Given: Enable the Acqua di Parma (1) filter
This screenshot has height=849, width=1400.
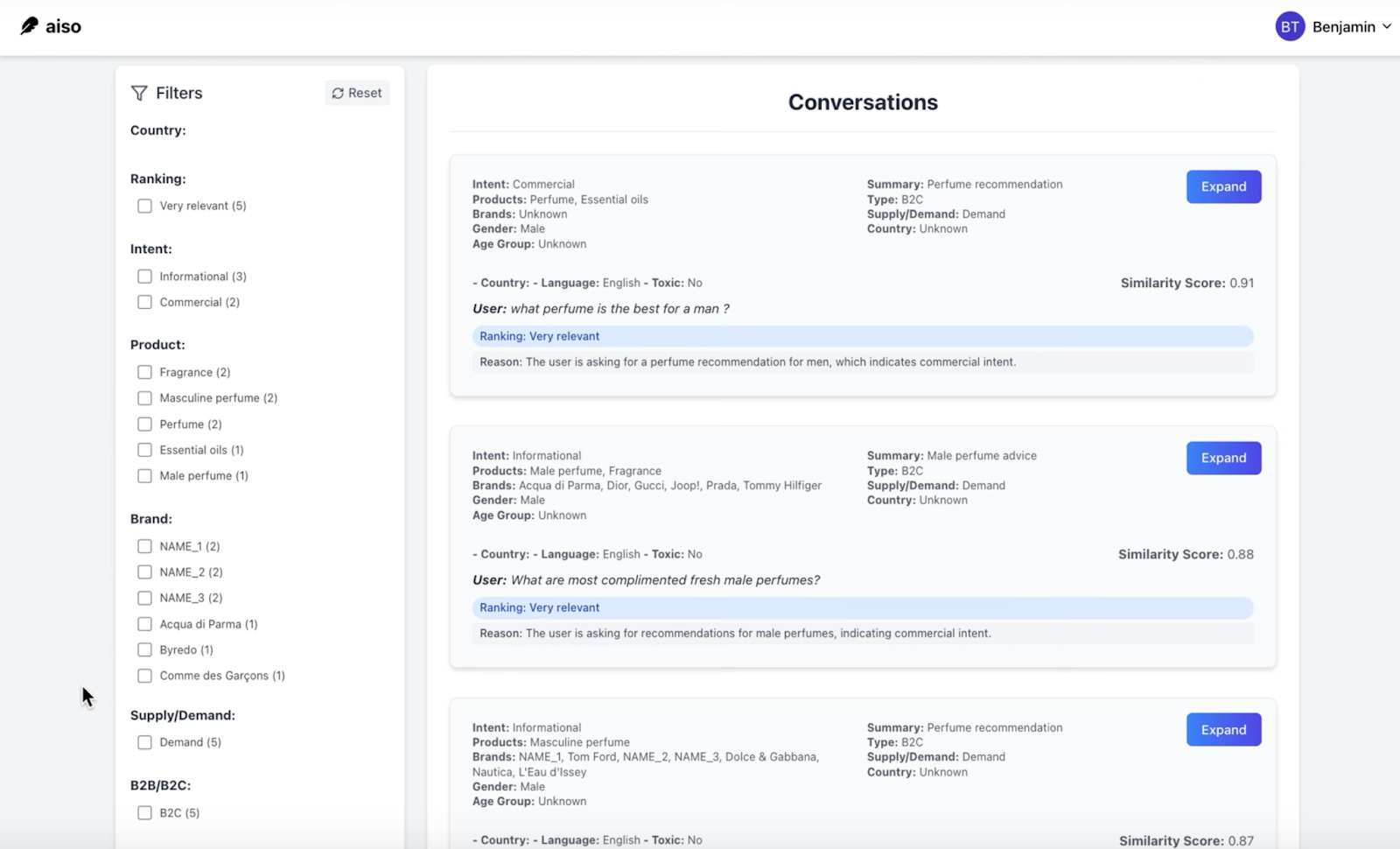Looking at the screenshot, I should click(144, 624).
